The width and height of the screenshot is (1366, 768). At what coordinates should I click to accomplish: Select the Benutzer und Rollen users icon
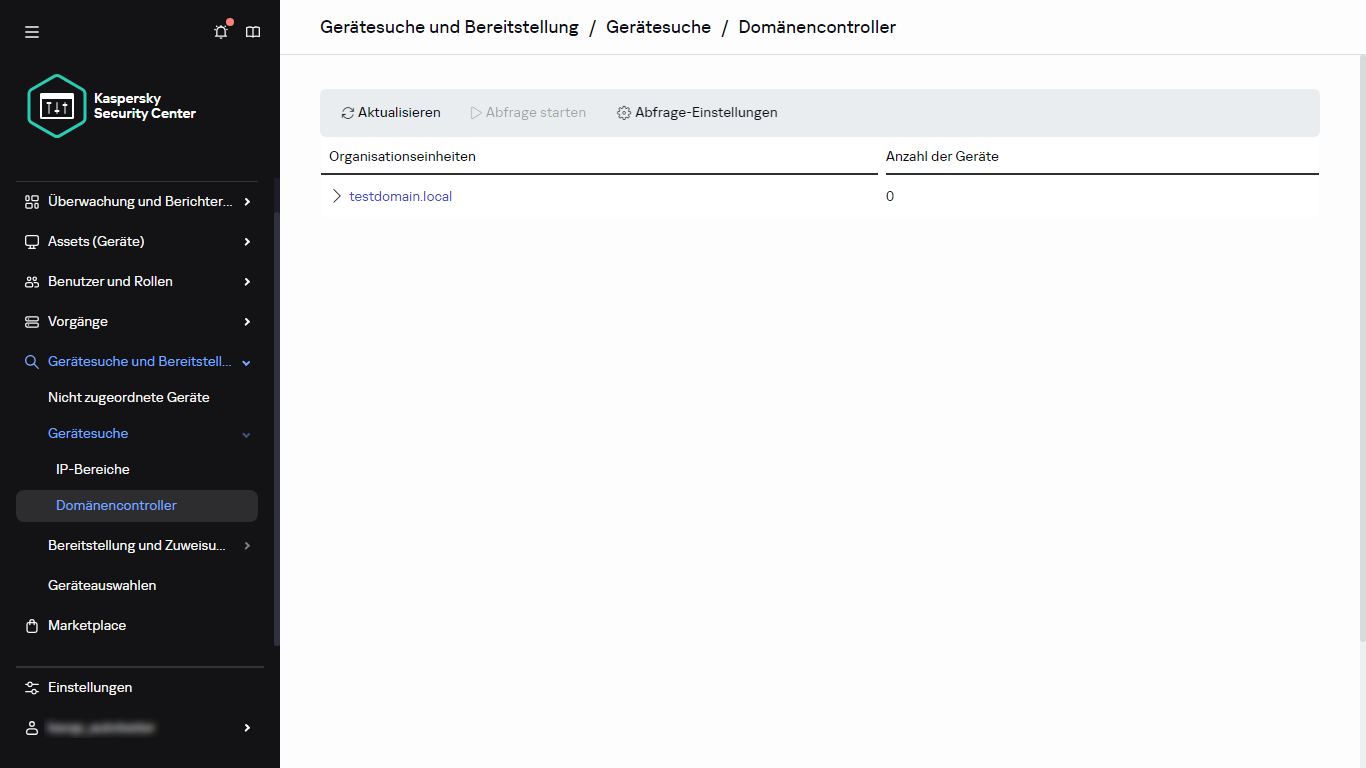click(31, 281)
